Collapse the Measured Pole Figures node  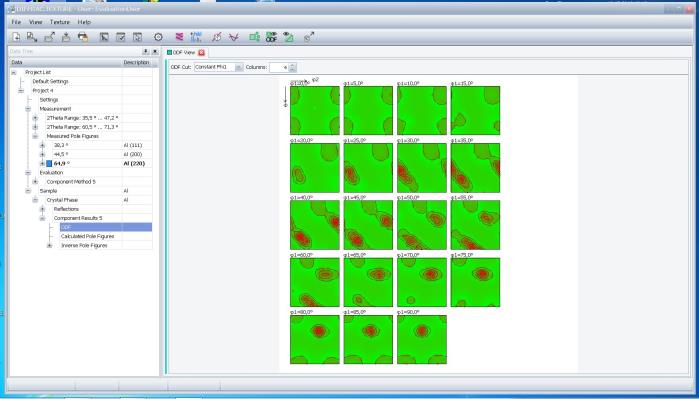35,136
